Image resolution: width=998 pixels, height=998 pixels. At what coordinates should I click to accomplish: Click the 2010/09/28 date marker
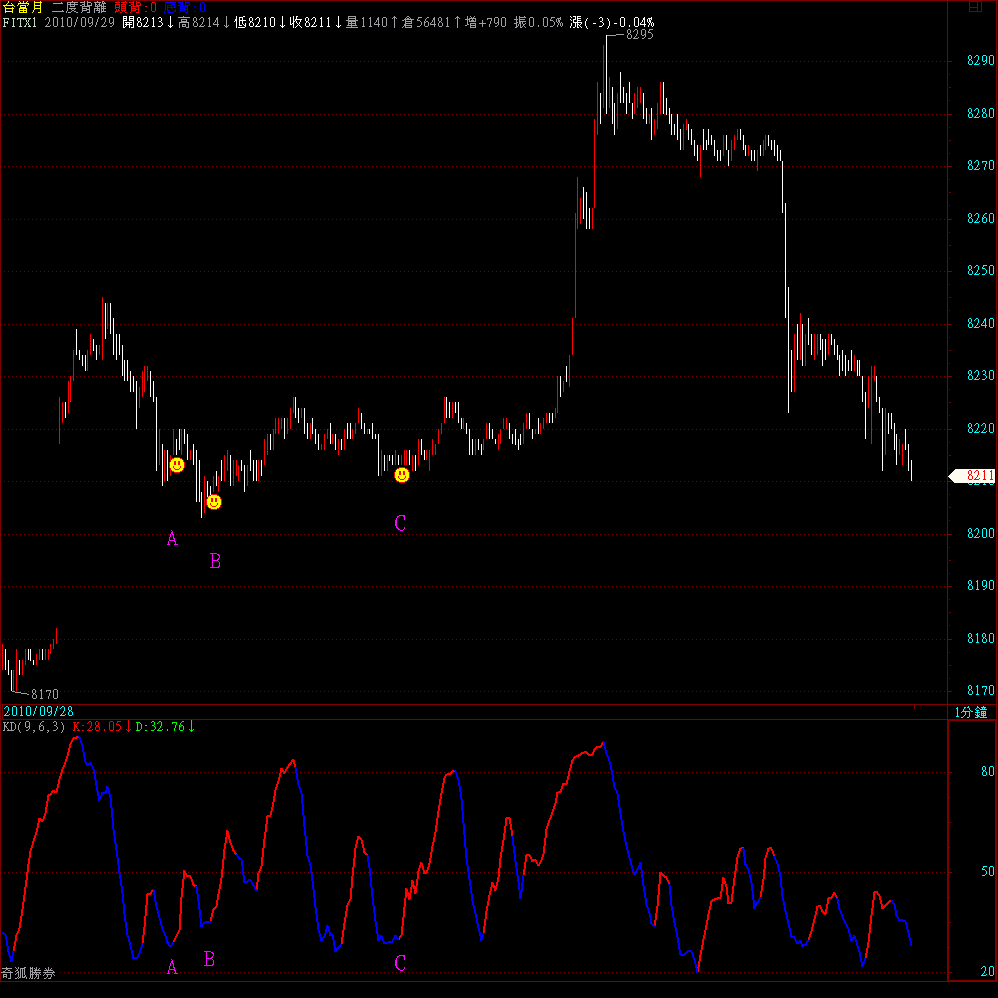38,711
